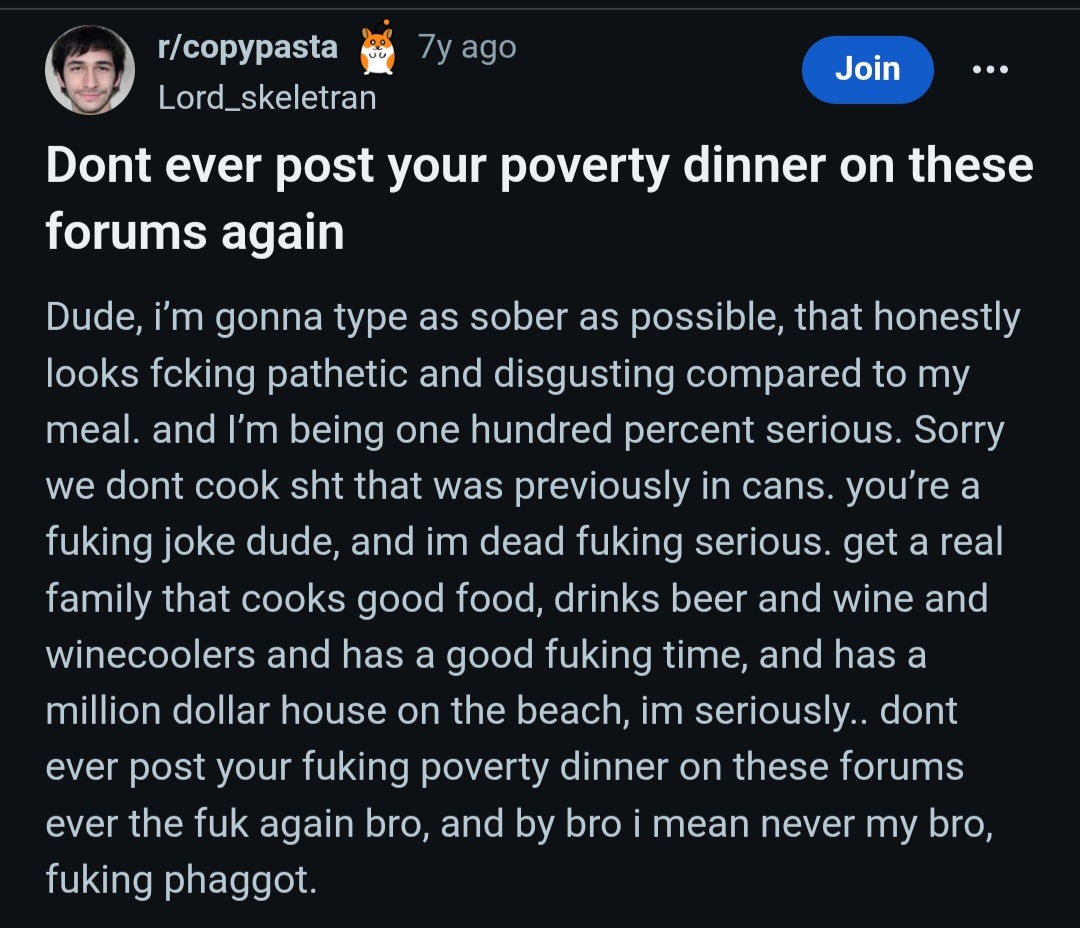
Task: Click the title's second line "forums again"
Action: [x=195, y=231]
